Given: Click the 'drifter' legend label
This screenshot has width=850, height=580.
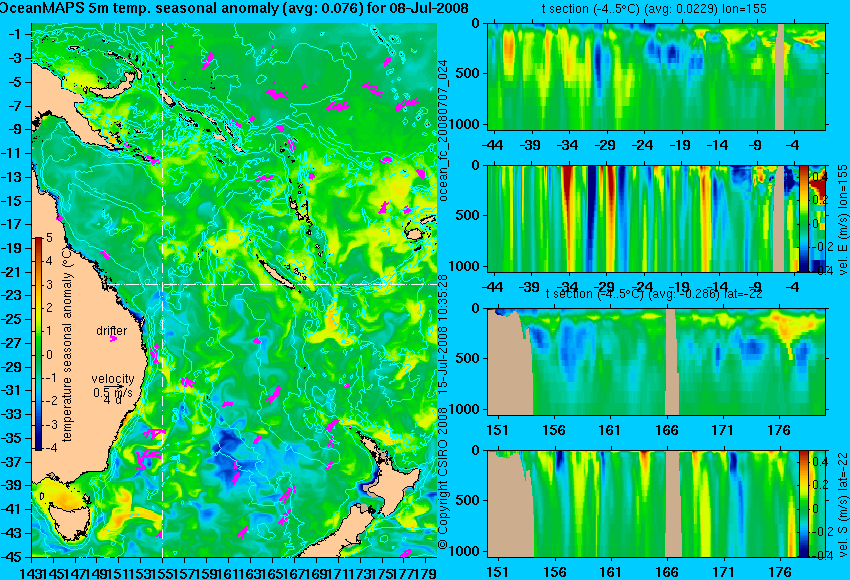Looking at the screenshot, I should tap(112, 331).
